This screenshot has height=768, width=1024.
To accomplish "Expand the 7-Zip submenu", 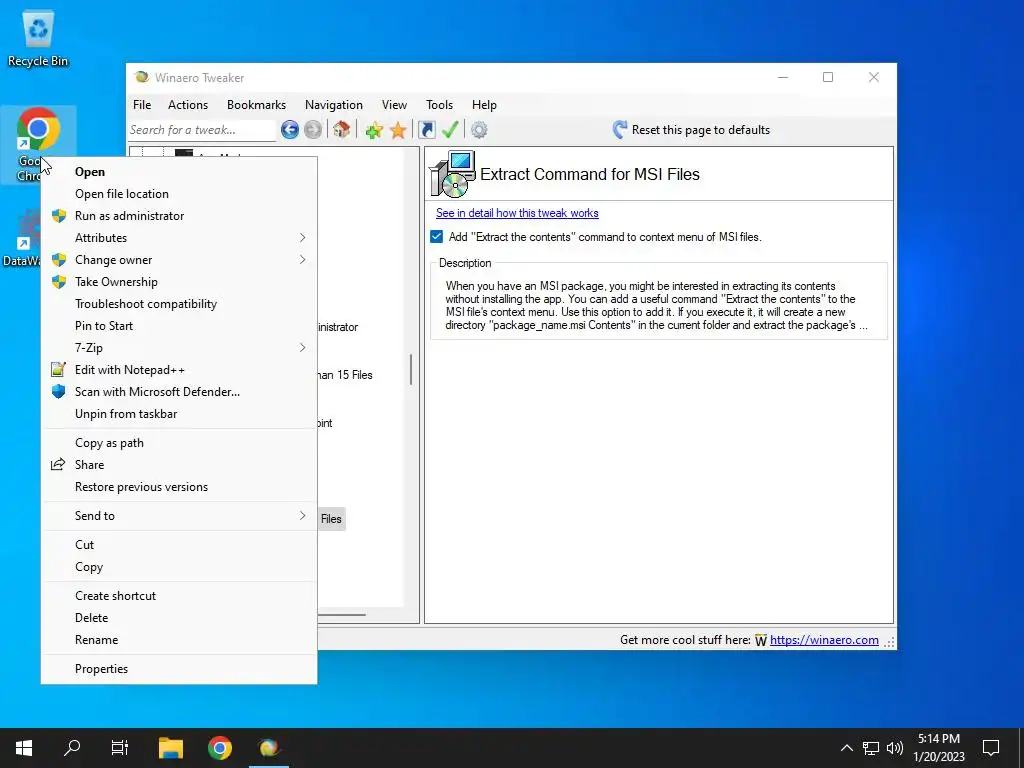I will (x=179, y=347).
